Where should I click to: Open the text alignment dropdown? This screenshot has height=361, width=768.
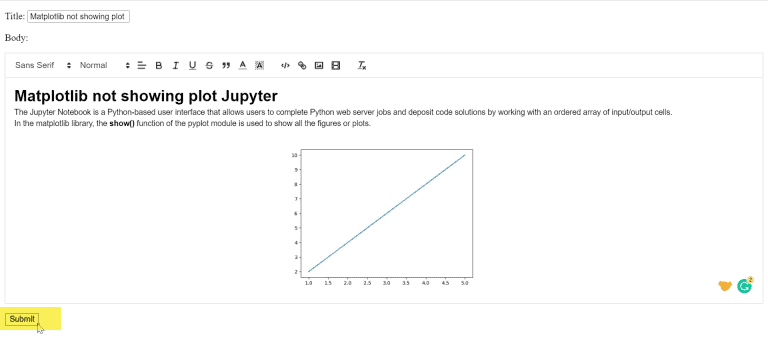tap(142, 66)
